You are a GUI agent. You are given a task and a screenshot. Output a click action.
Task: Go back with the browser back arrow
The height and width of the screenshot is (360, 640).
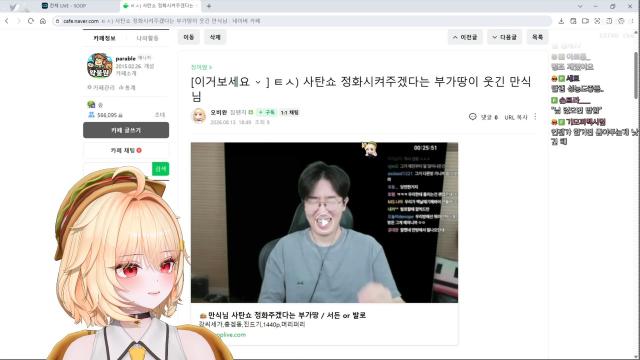(x=7, y=21)
